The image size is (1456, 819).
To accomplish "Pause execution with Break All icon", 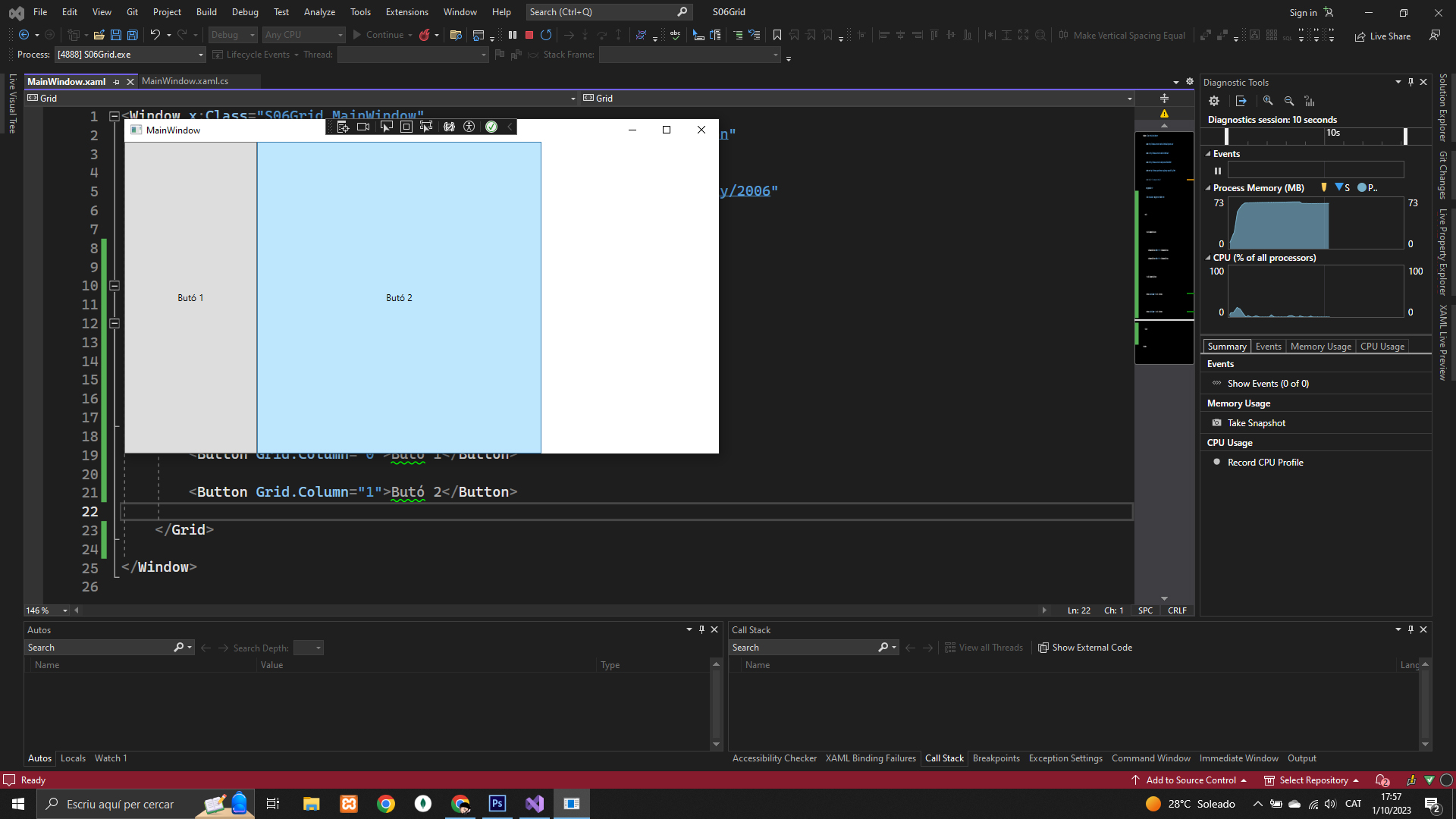I will (513, 35).
